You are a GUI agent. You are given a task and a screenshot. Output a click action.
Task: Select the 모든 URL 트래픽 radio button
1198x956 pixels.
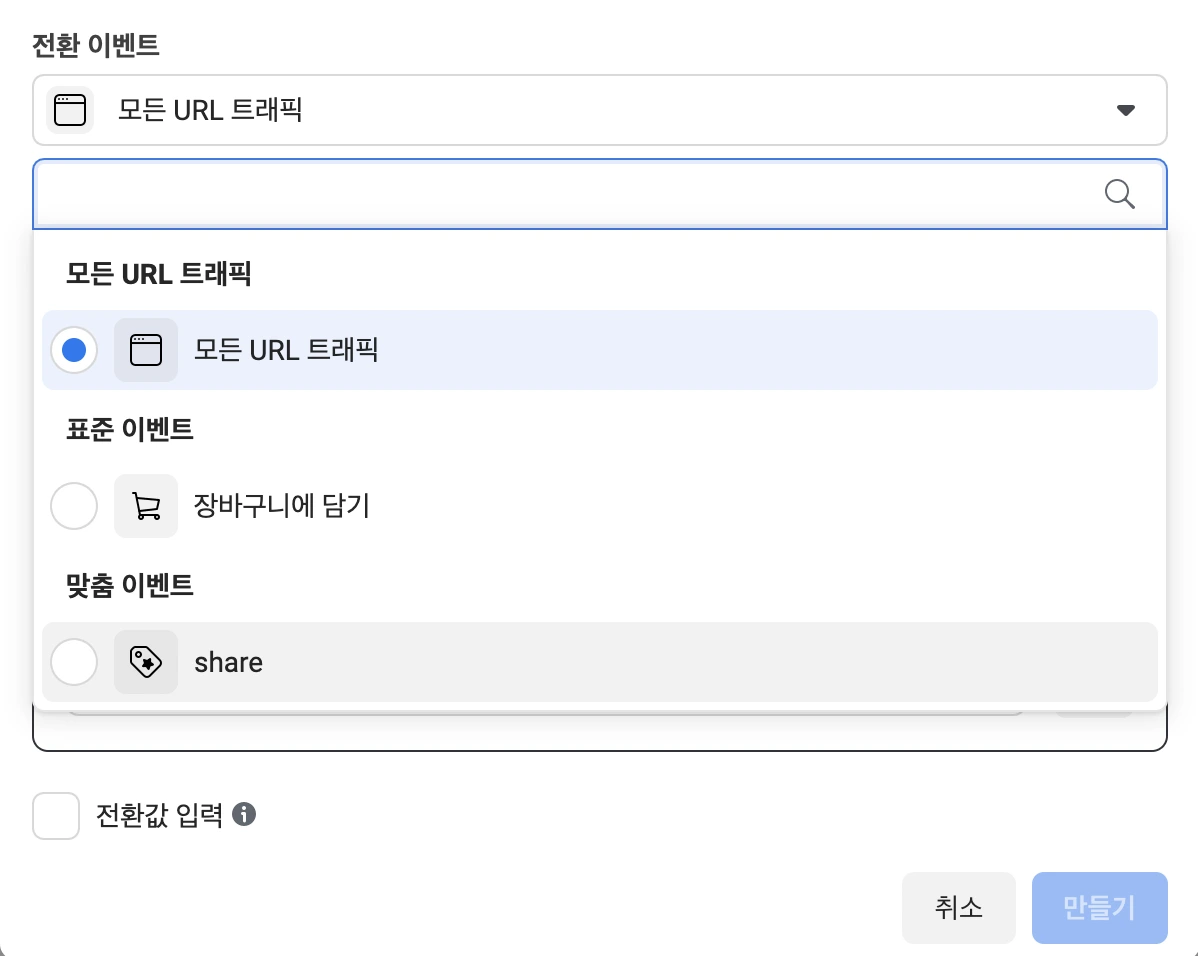click(74, 350)
